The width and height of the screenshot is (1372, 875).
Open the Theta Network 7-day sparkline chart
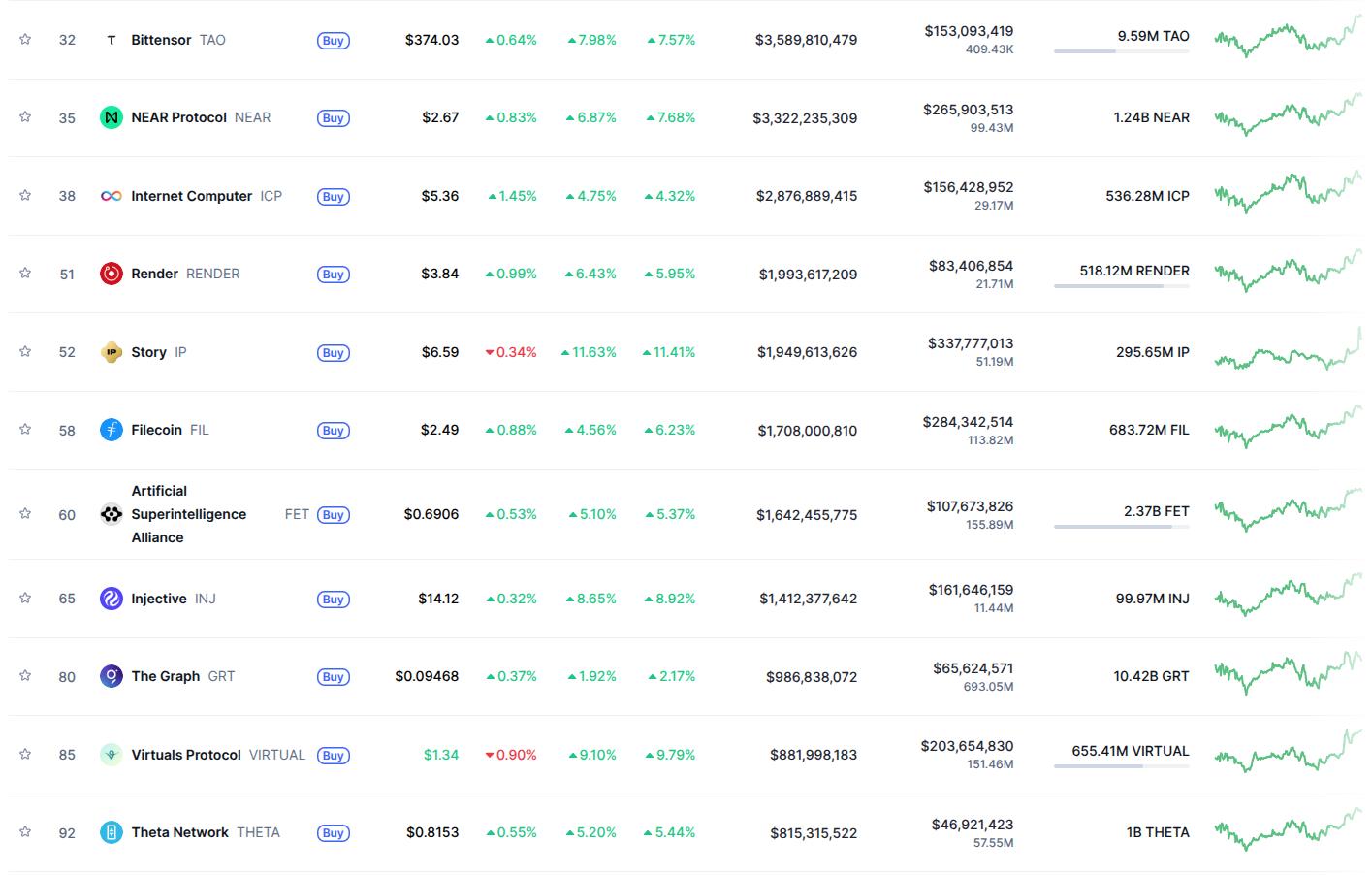tap(1289, 830)
